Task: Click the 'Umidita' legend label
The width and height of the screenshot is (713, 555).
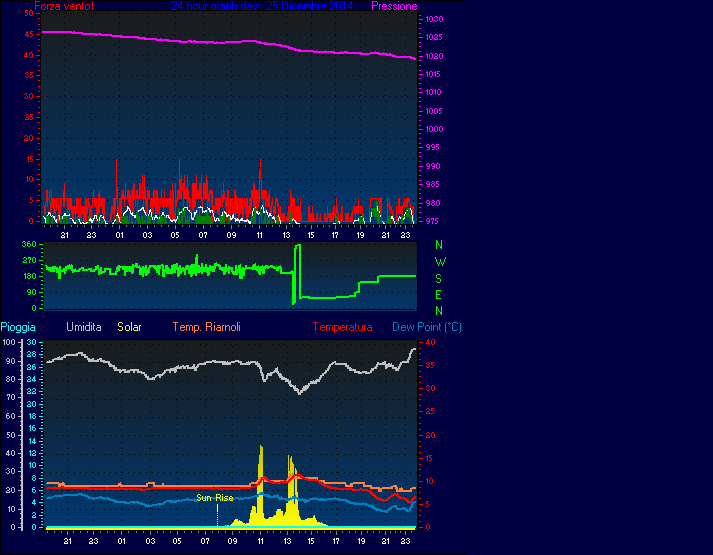Action: coord(84,327)
